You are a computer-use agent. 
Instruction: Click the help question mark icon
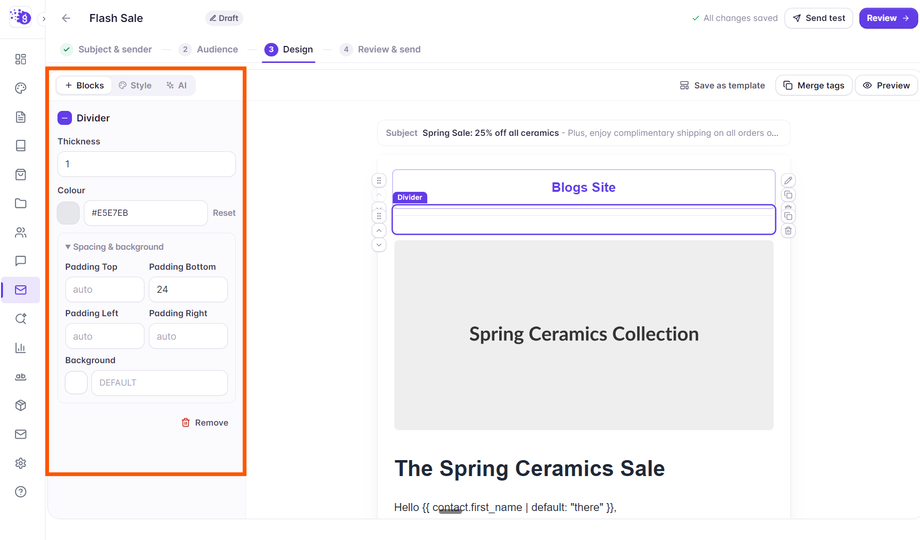[21, 492]
